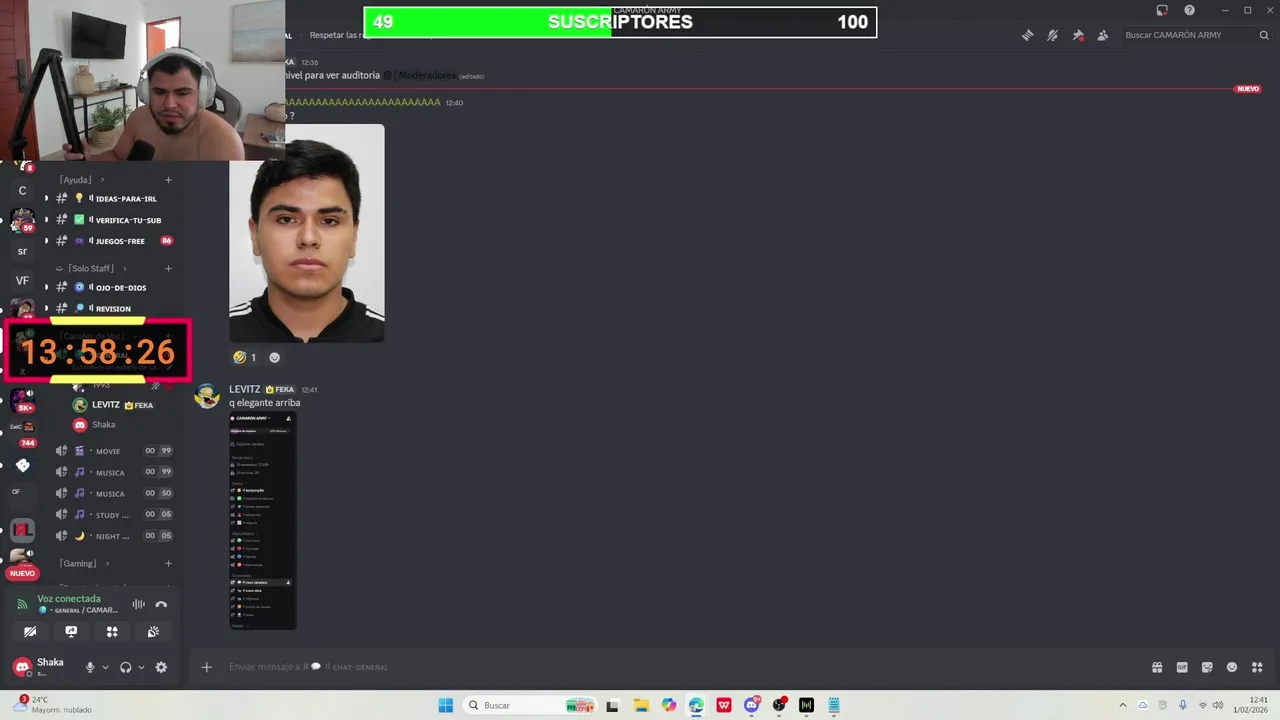Open Discord inbox icon in title bar

tap(1162, 10)
